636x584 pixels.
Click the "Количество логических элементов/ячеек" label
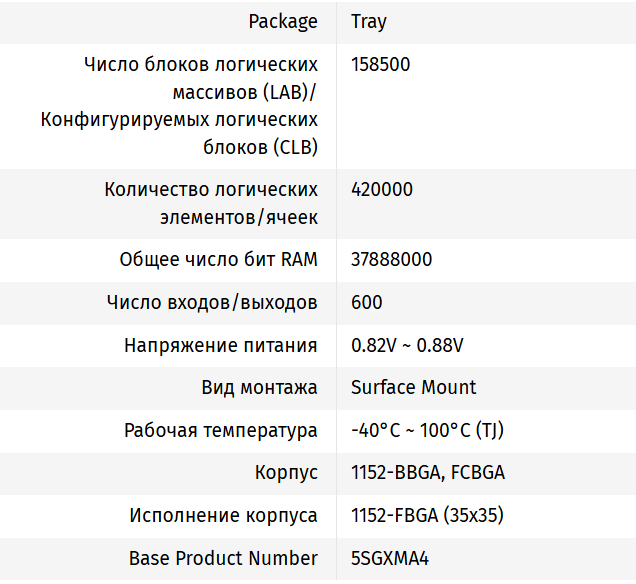(x=211, y=203)
